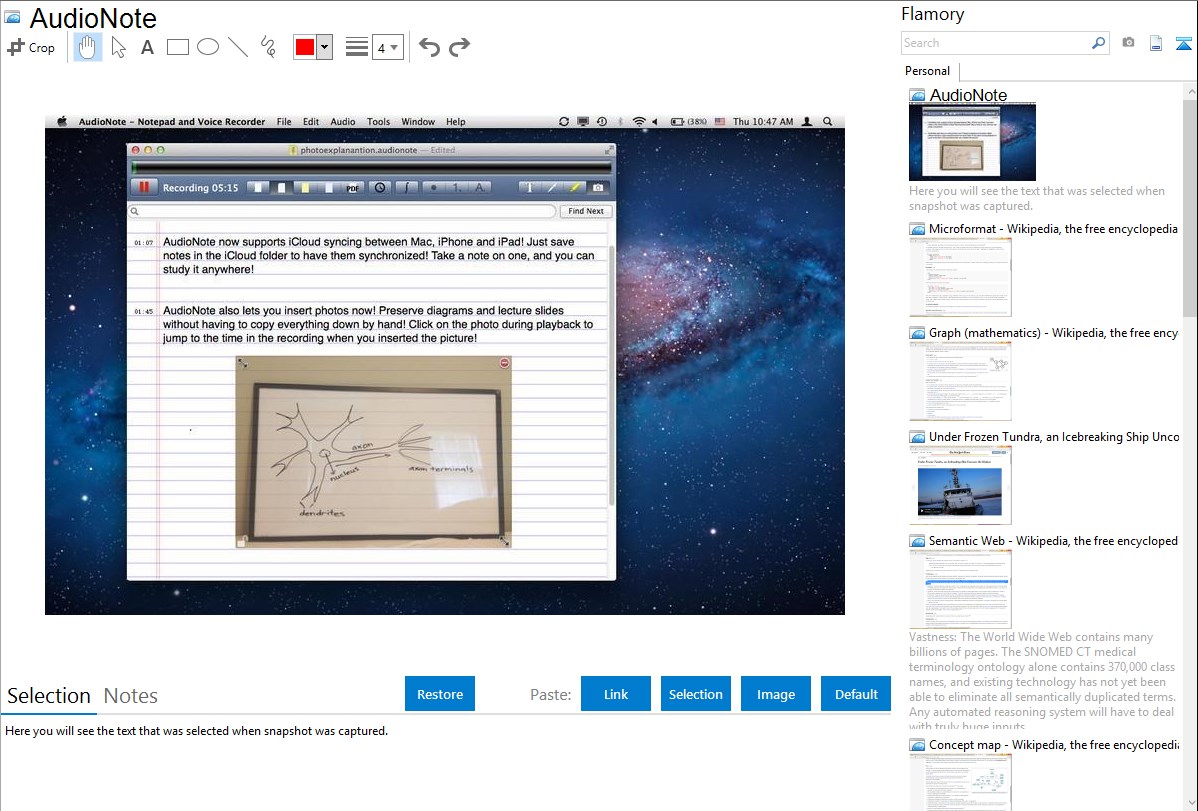The height and width of the screenshot is (811, 1198).
Task: Select the pen tool in AudioNote toolbar
Action: point(552,187)
